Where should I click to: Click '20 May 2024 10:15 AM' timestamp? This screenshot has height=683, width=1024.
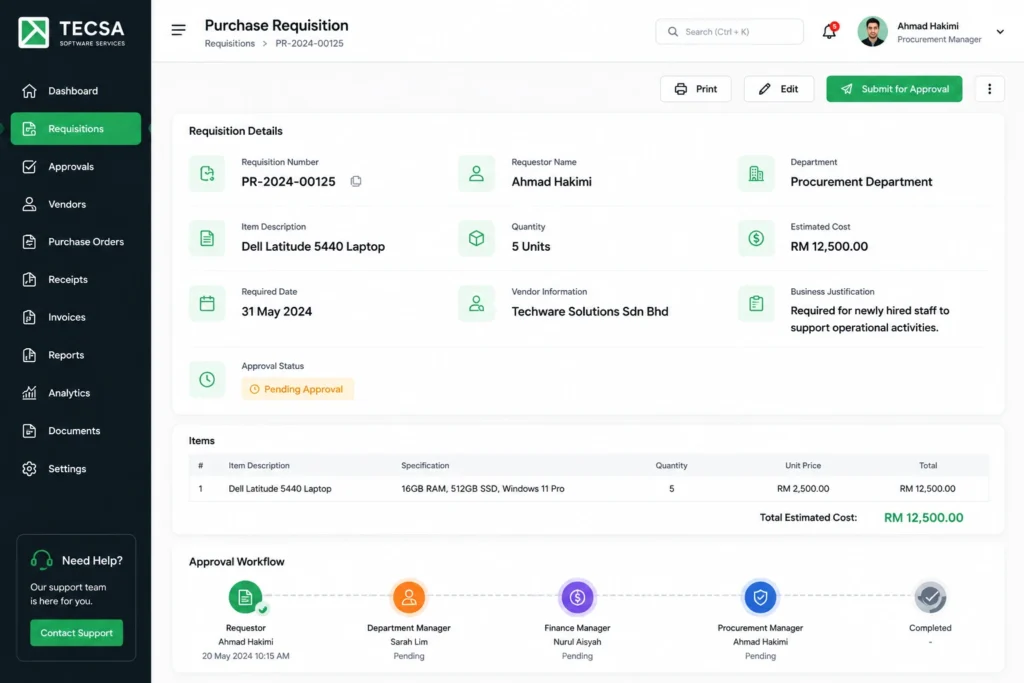pyautogui.click(x=246, y=656)
